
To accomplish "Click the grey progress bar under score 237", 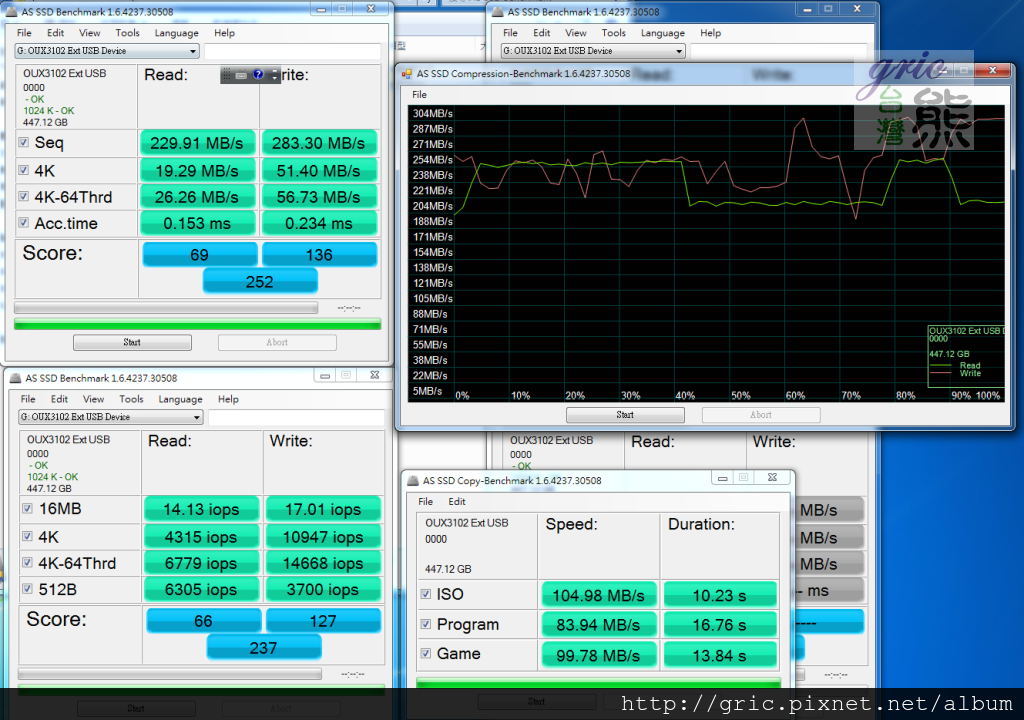I will tap(170, 674).
